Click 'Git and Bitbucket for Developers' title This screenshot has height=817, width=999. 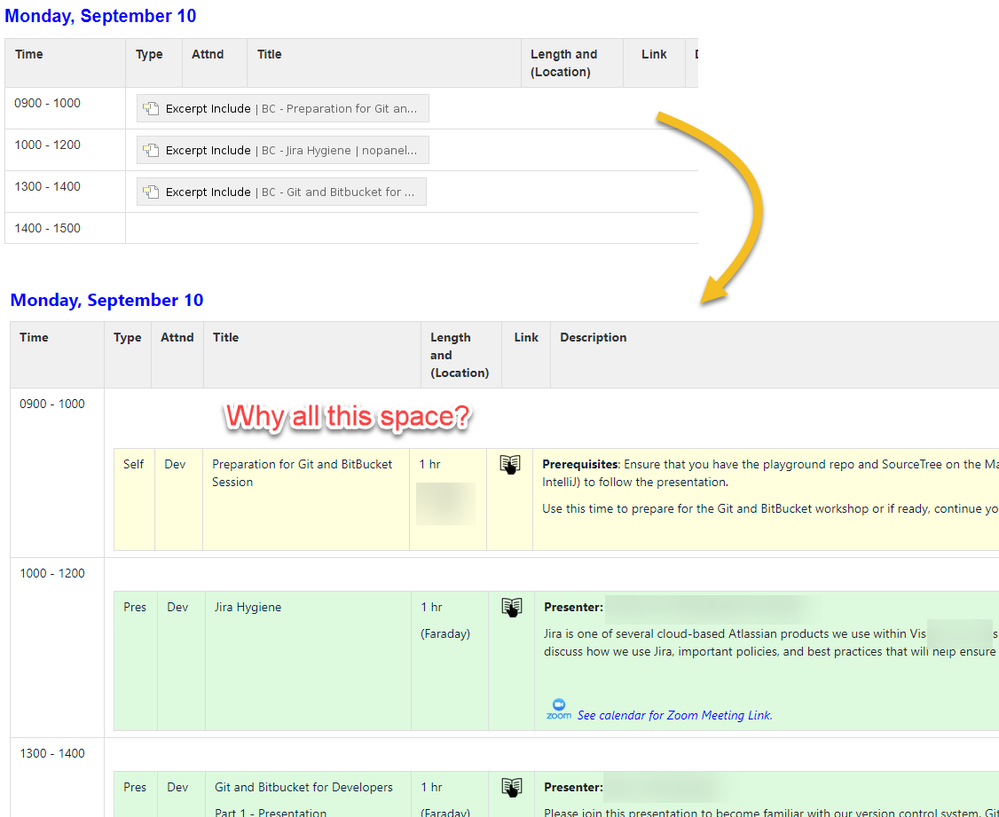(303, 787)
